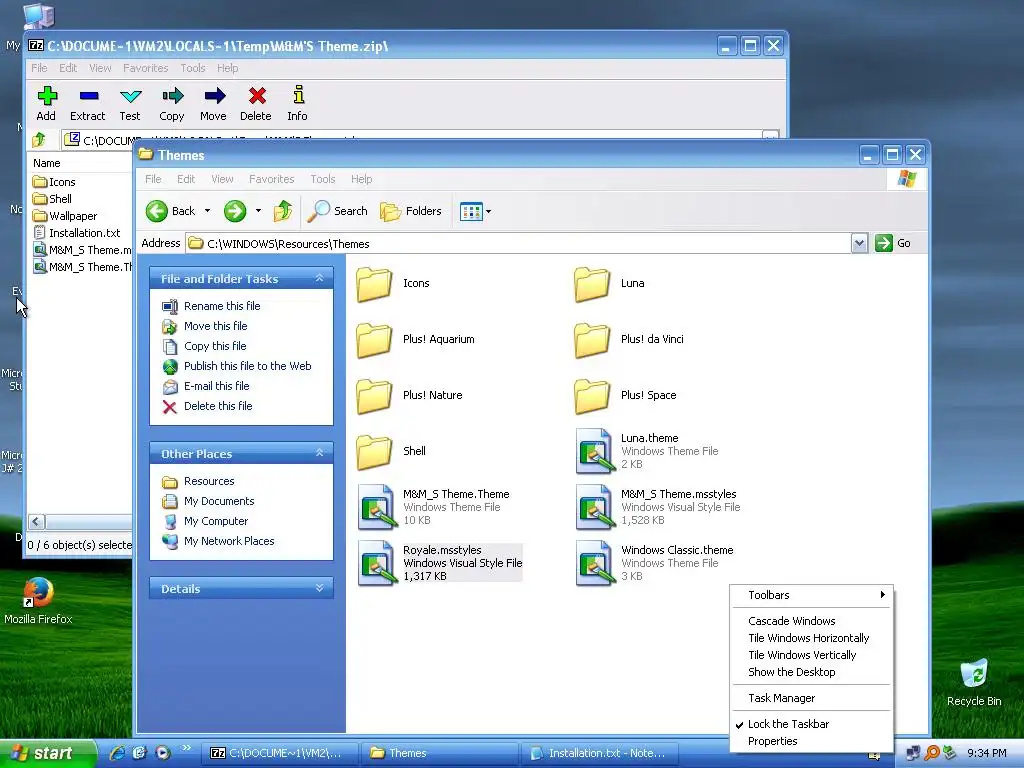Select the M&M_S Theme.msstyles file icon

tap(595, 507)
